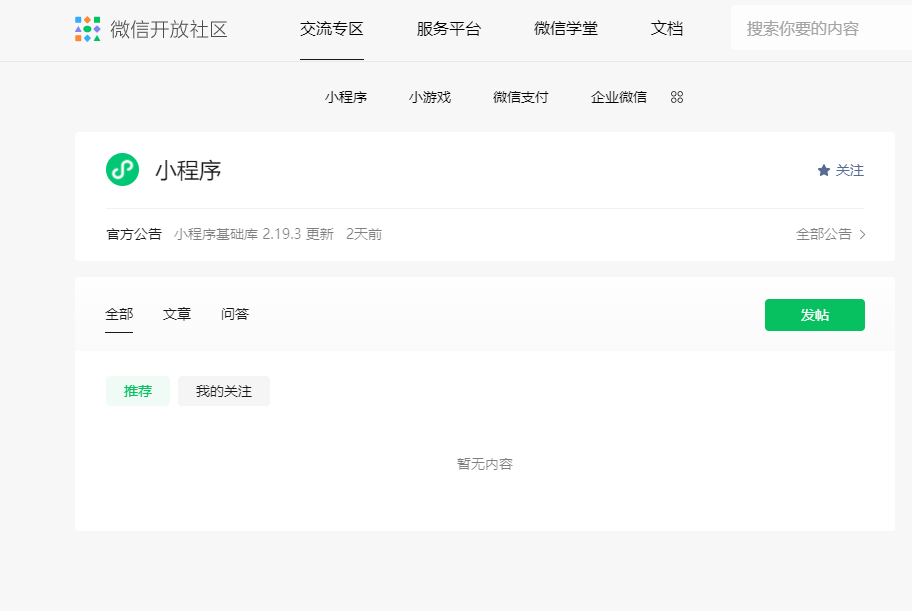Click the green mini program logo icon
This screenshot has width=912, height=611.
(x=122, y=169)
